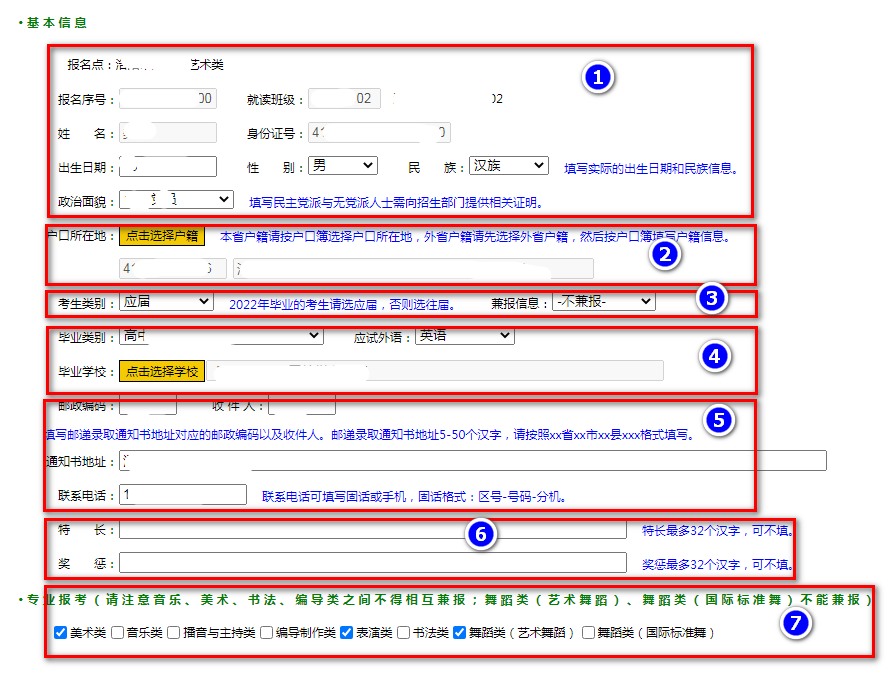Tick the 播音与主持类 checkbox
Screen dimensions: 895x676
click(174, 633)
